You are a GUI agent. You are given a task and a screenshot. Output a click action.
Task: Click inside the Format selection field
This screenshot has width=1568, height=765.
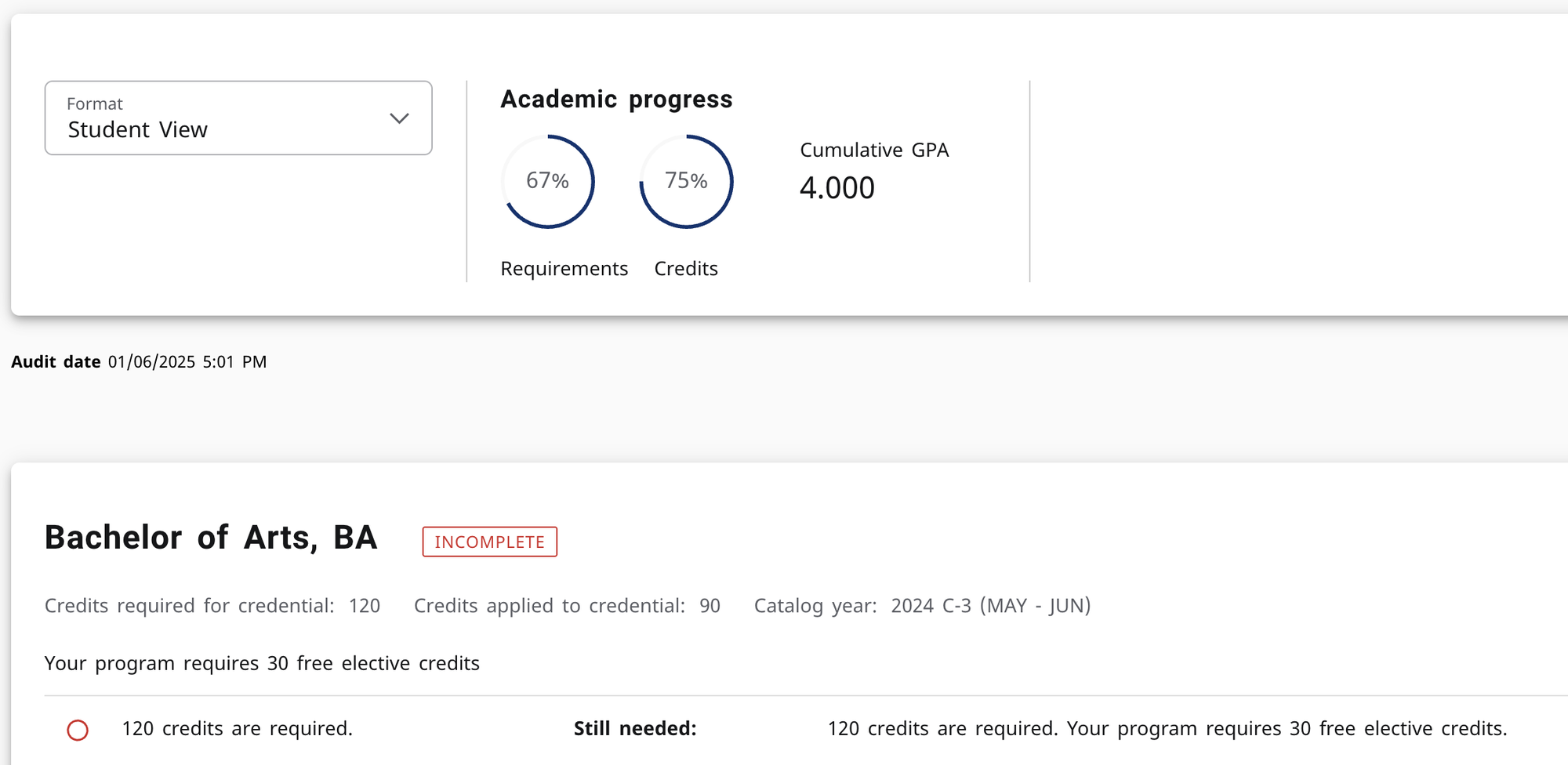click(220, 129)
